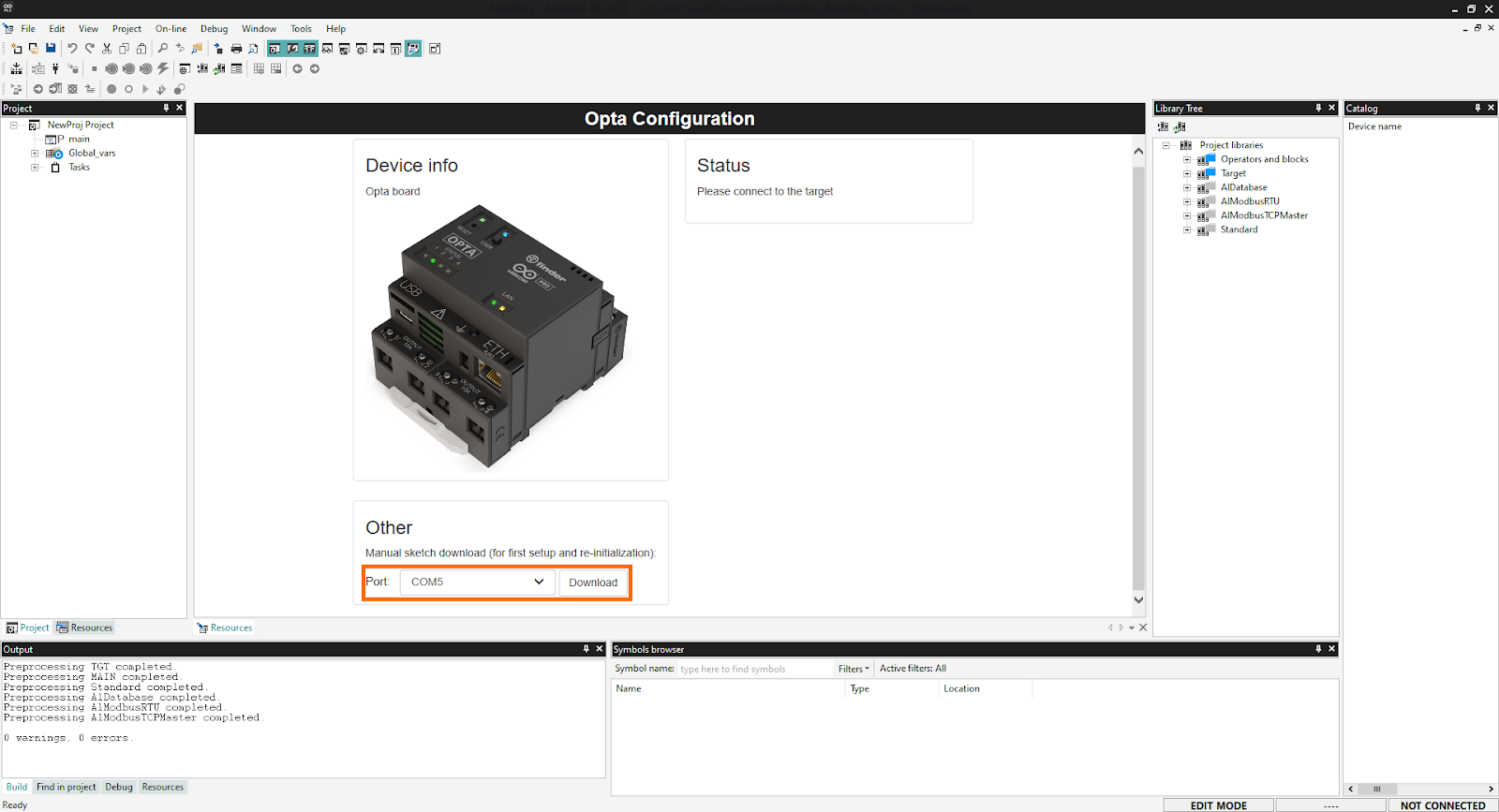The width and height of the screenshot is (1499, 812).
Task: Expand the Global_vars tree node
Action: point(35,153)
